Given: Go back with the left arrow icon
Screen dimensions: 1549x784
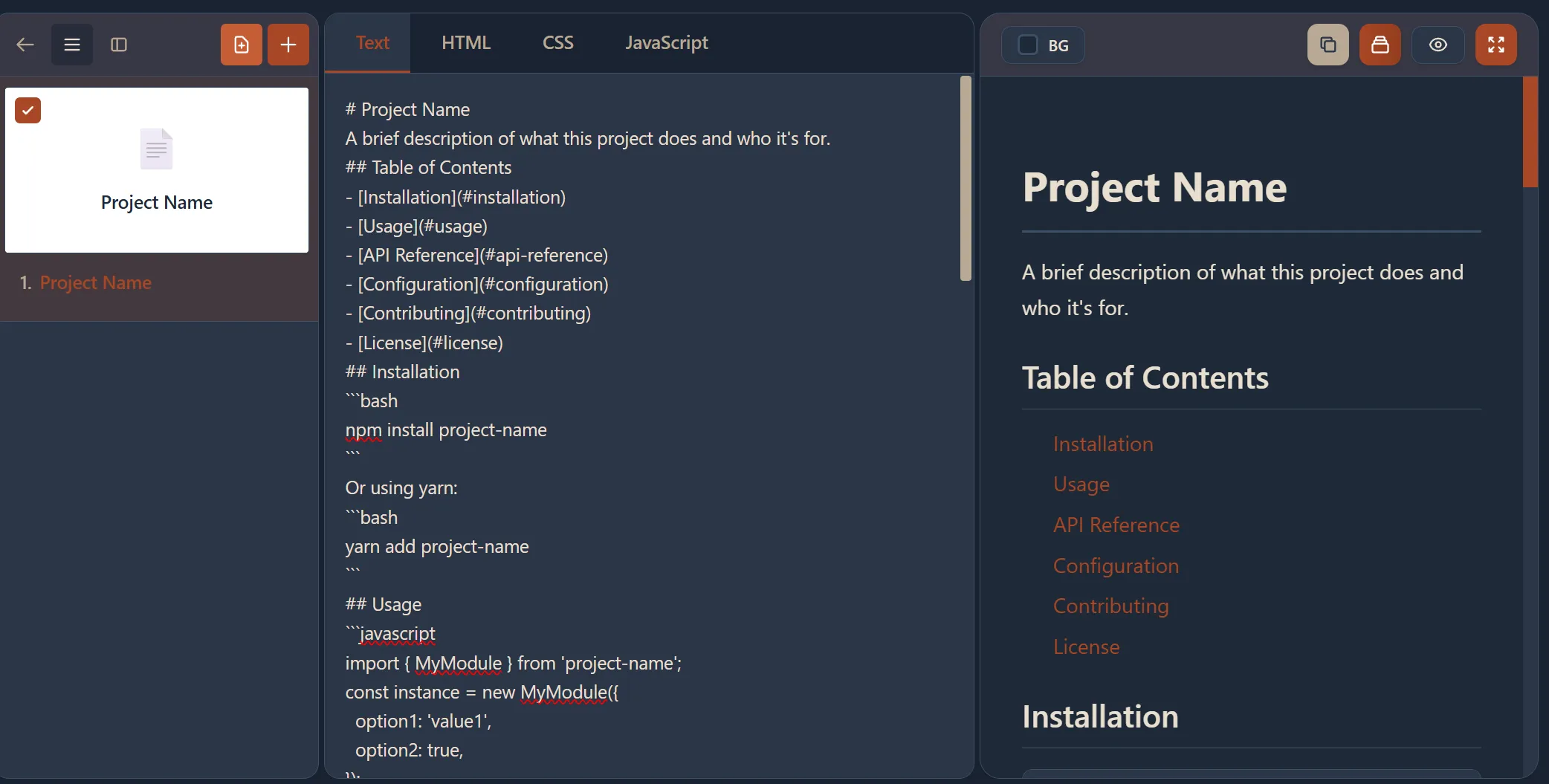Looking at the screenshot, I should [25, 45].
